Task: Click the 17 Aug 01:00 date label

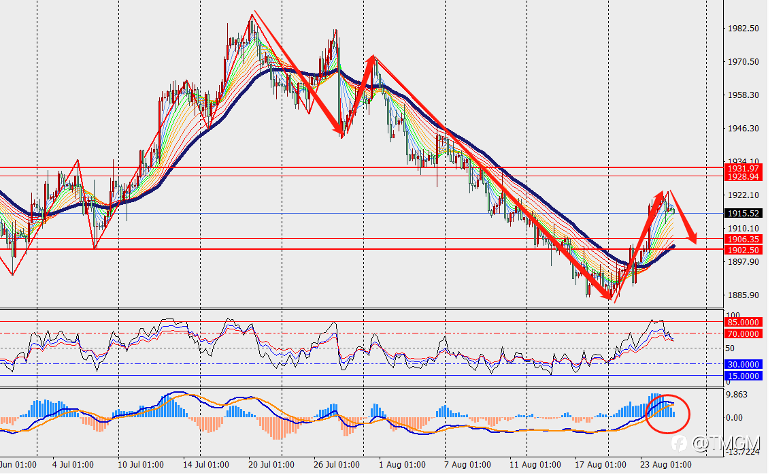Action: [x=601, y=465]
